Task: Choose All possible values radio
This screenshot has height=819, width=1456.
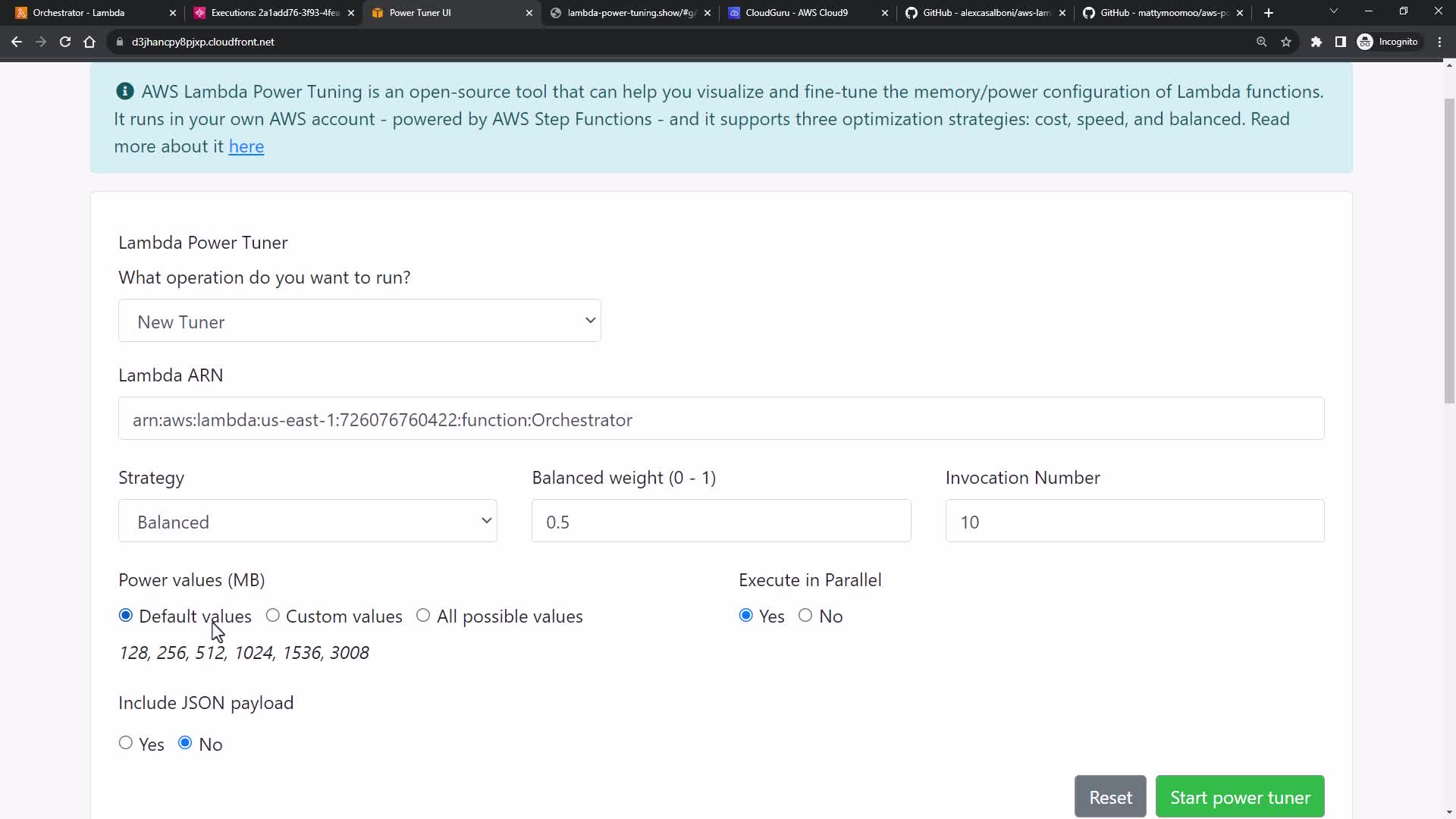Action: pyautogui.click(x=423, y=616)
